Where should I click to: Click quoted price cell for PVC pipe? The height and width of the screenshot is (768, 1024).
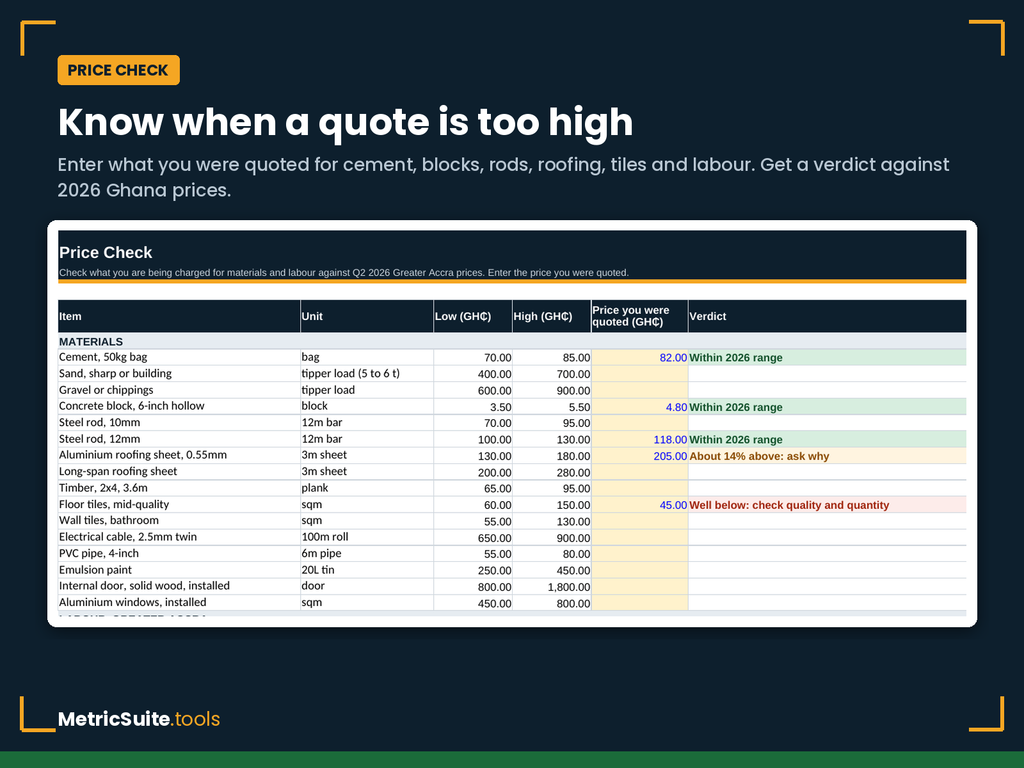pos(639,553)
